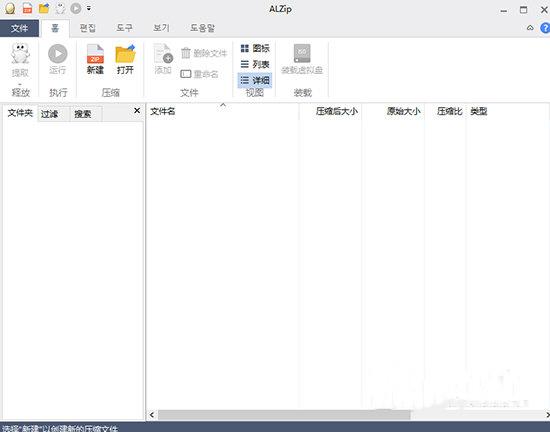Click the 添加 add file icon

point(163,54)
